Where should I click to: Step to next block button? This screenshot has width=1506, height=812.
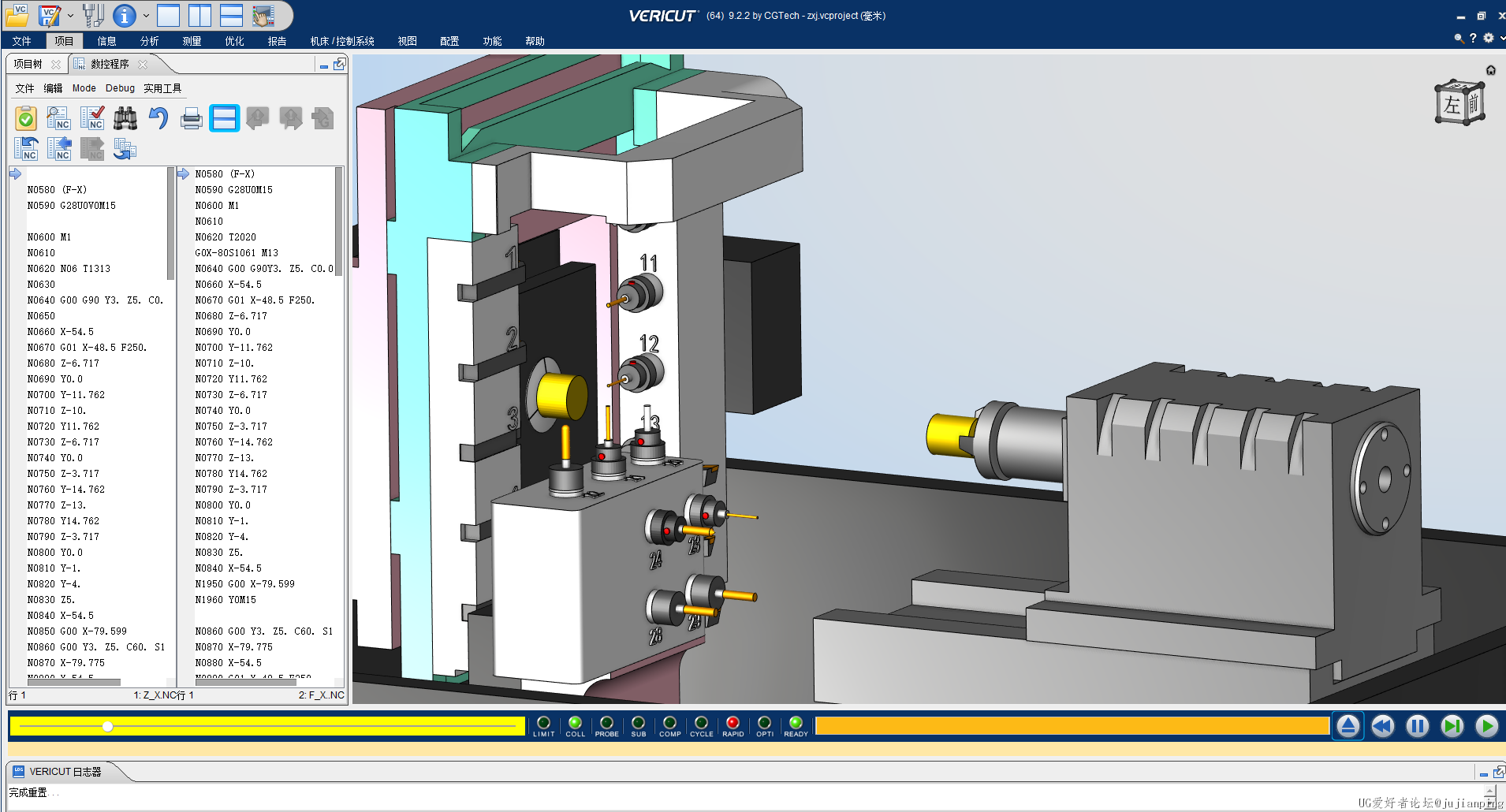[x=1452, y=726]
